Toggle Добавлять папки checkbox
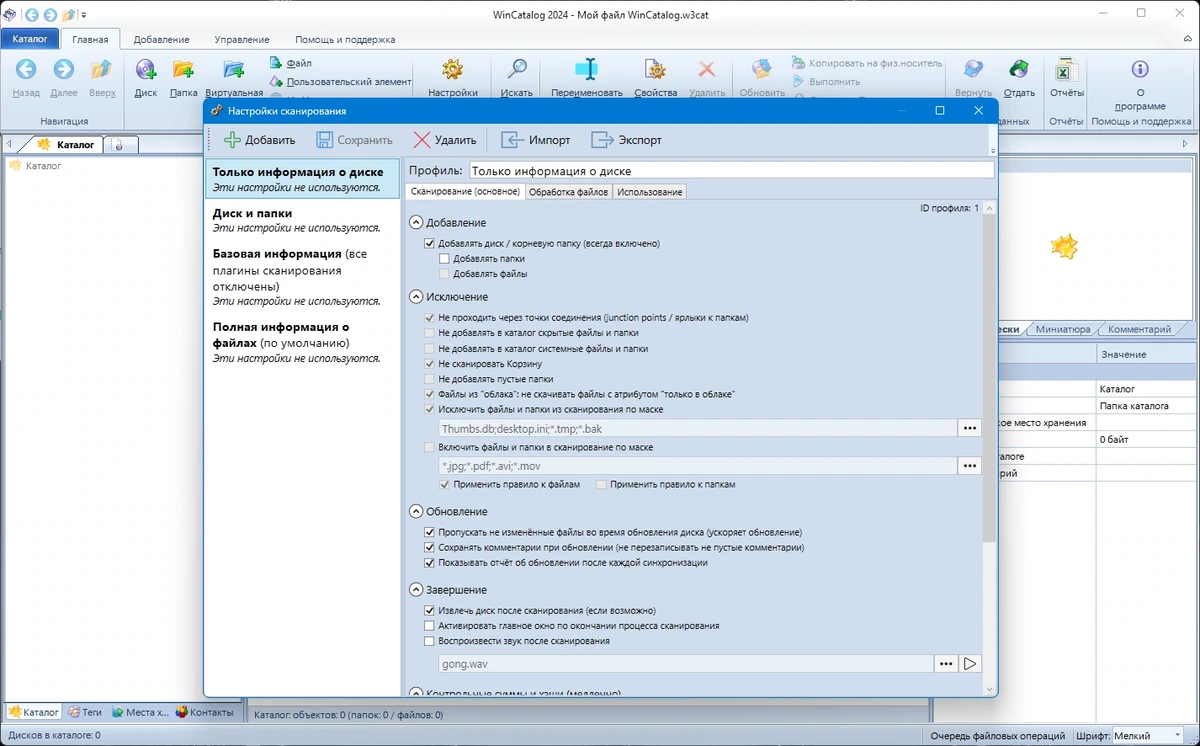This screenshot has width=1200, height=746. click(445, 258)
